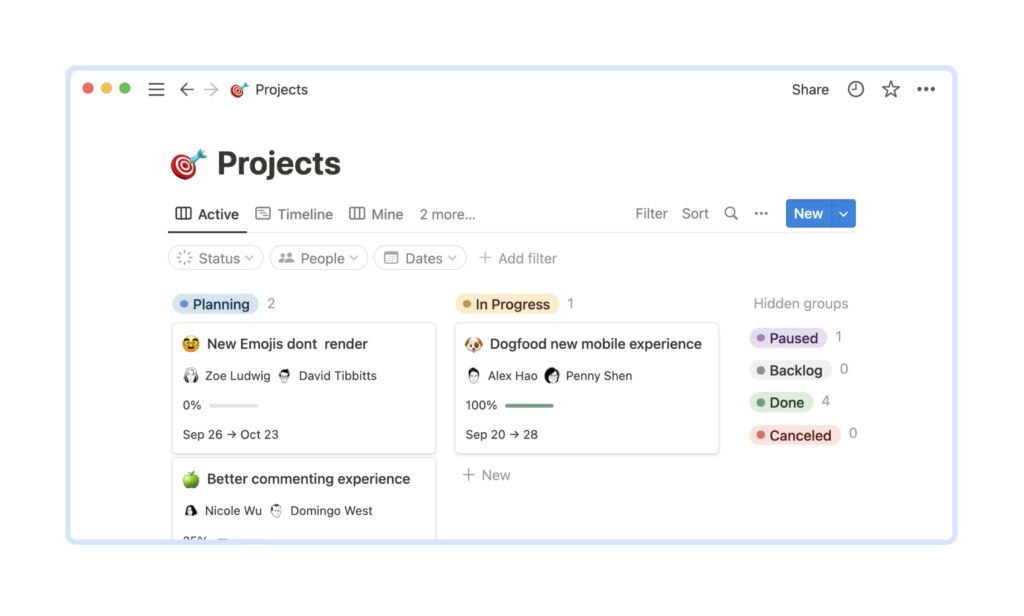Viewport: 1024px width, 616px height.
Task: Open page history clock icon
Action: pos(856,90)
